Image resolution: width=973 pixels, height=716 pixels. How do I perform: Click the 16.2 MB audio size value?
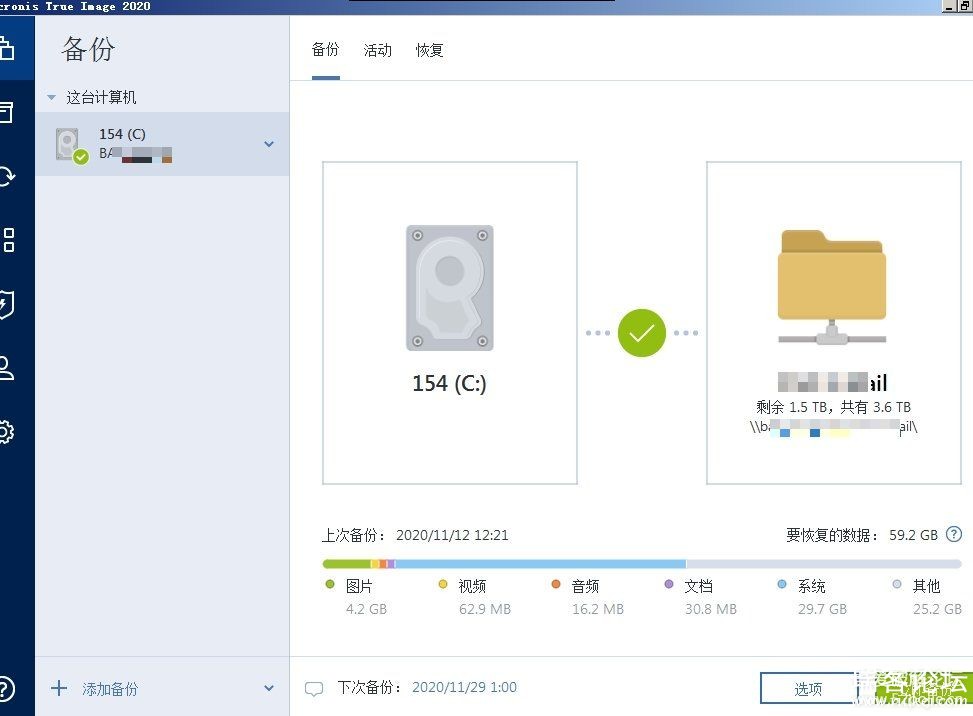click(x=598, y=609)
